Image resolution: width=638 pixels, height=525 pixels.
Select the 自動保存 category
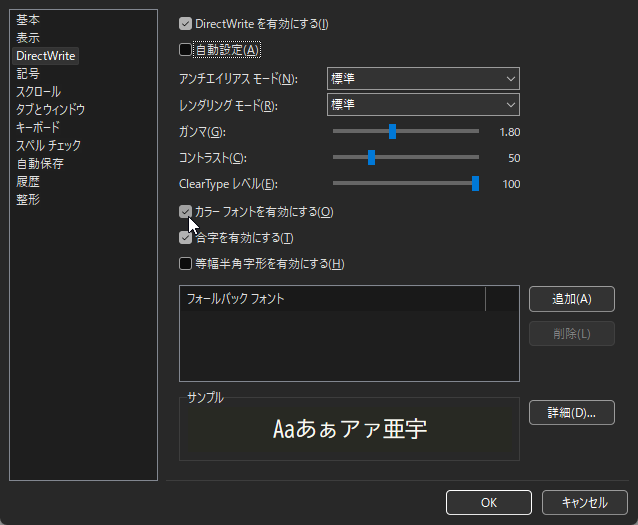click(x=40, y=164)
